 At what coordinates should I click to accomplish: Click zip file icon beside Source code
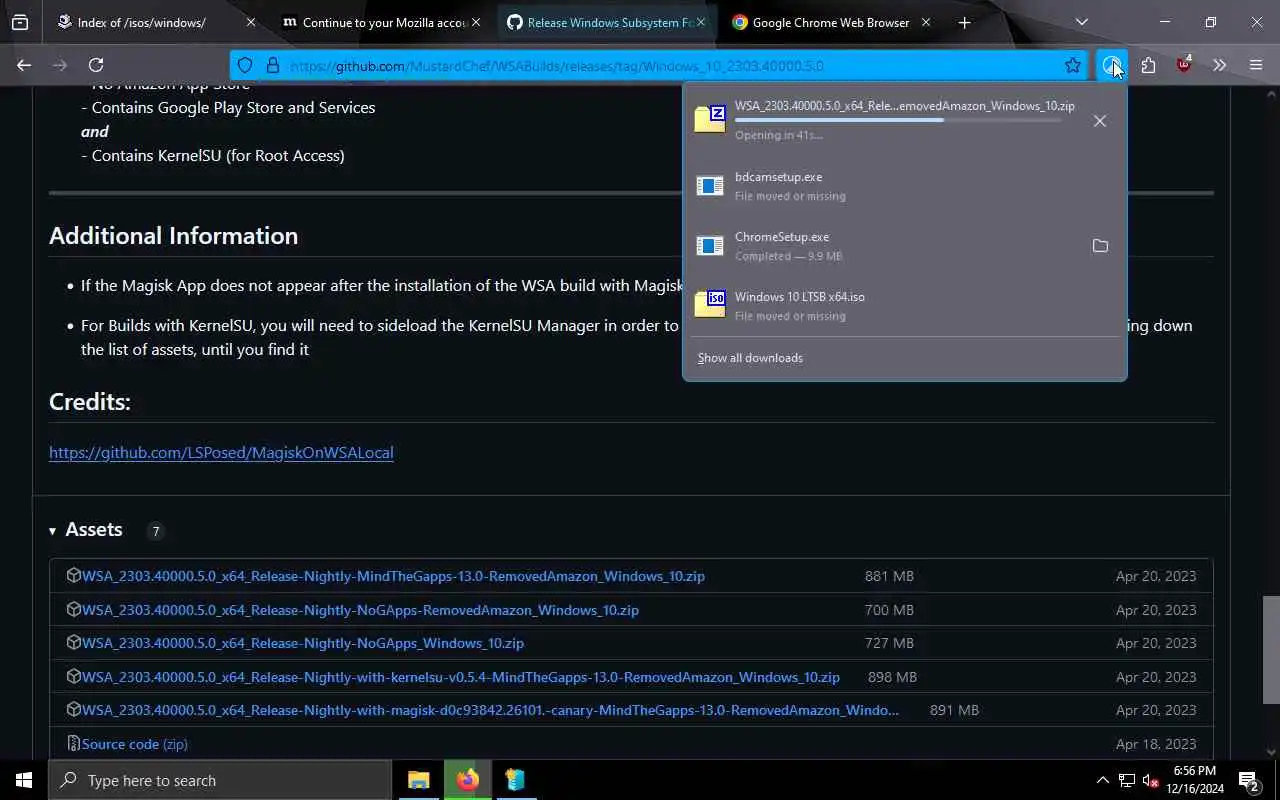click(x=73, y=743)
